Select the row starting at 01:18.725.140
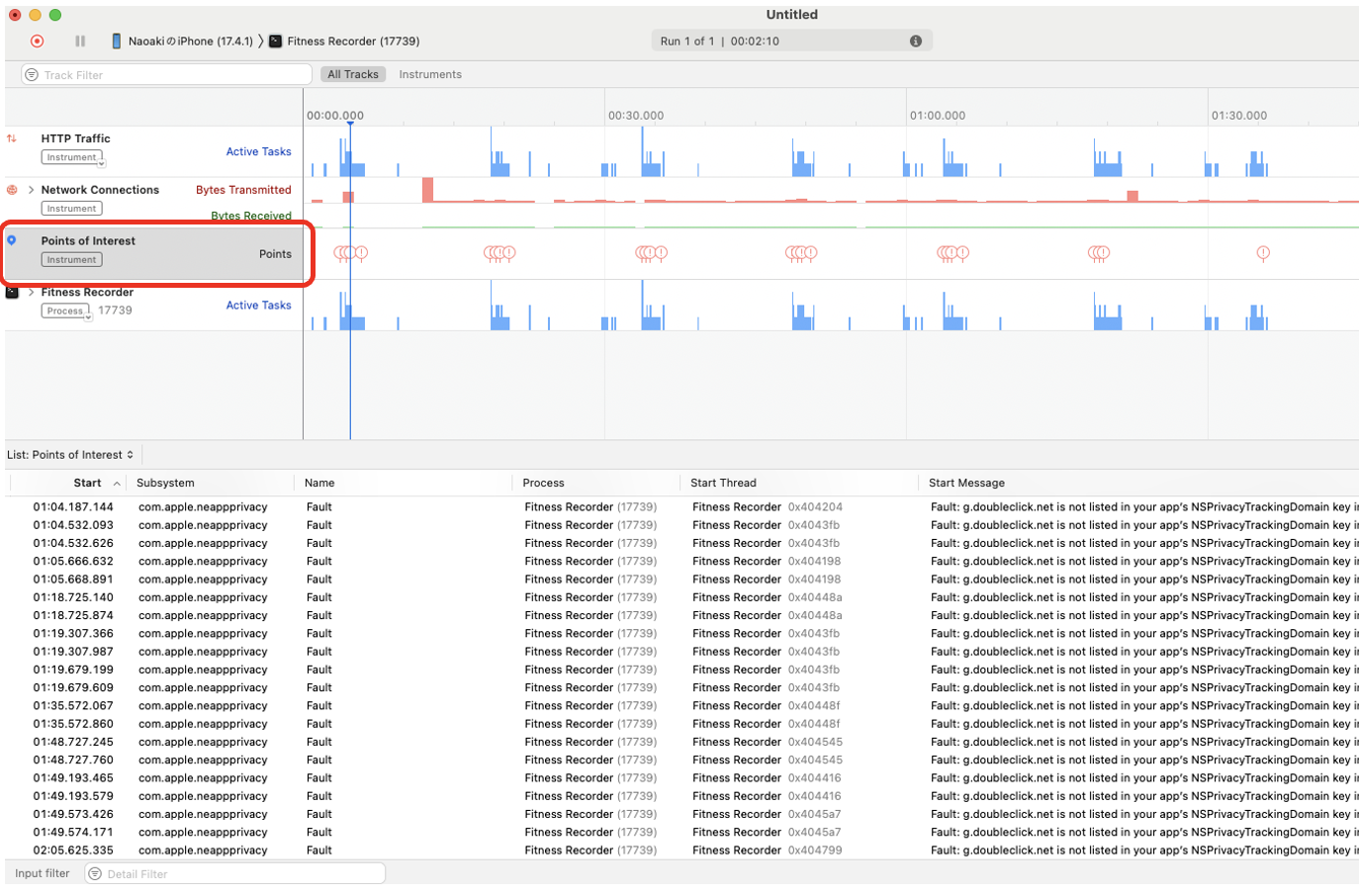1359x896 pixels. click(681, 597)
